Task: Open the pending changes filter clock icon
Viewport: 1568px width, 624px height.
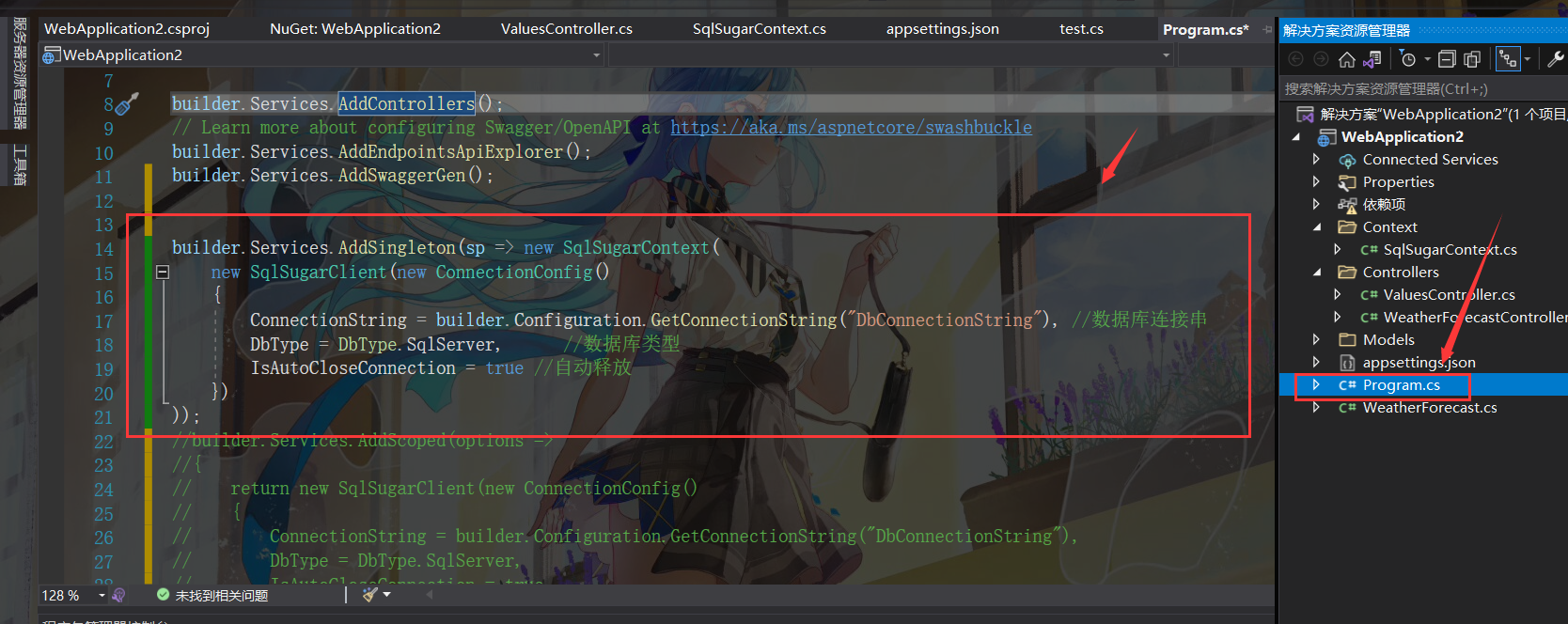Action: pyautogui.click(x=1407, y=59)
